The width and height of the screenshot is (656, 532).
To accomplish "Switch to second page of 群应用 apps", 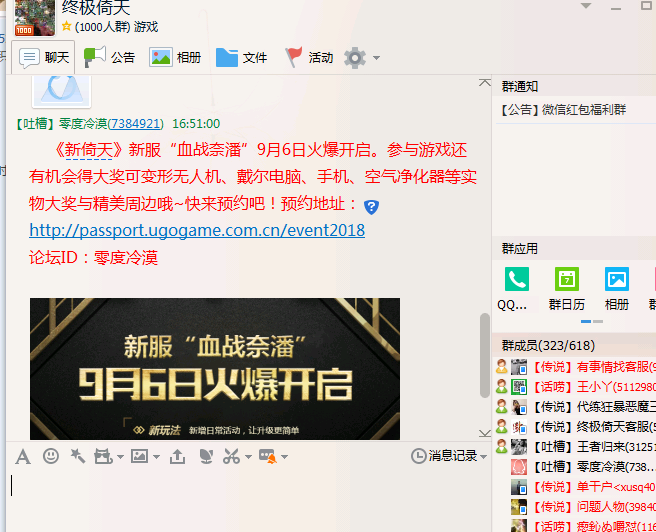I will (x=598, y=322).
